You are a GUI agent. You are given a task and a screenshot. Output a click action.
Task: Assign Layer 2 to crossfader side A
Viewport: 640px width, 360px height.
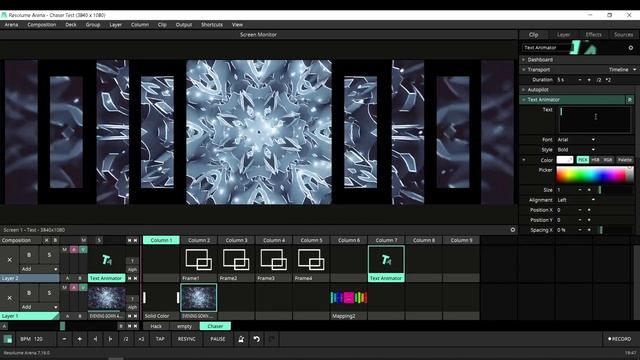tap(67, 278)
